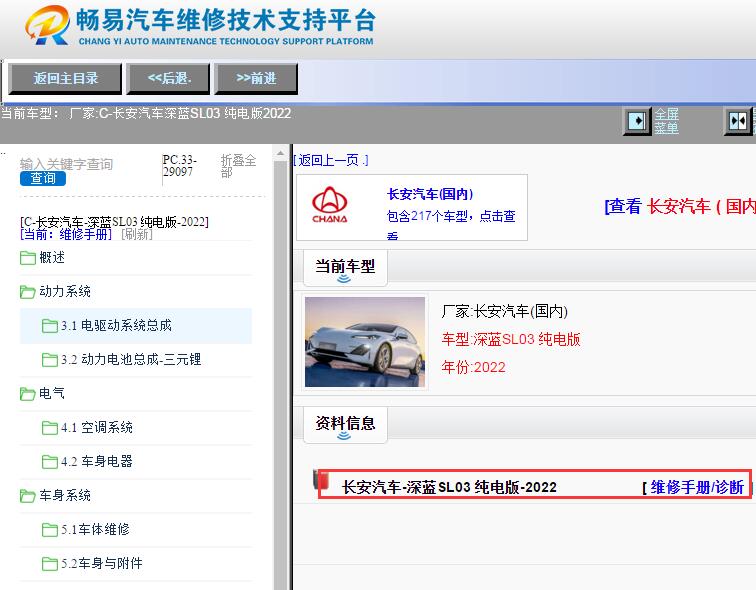The width and height of the screenshot is (756, 590).
Task: Select the 当前车型 tab
Action: point(345,267)
